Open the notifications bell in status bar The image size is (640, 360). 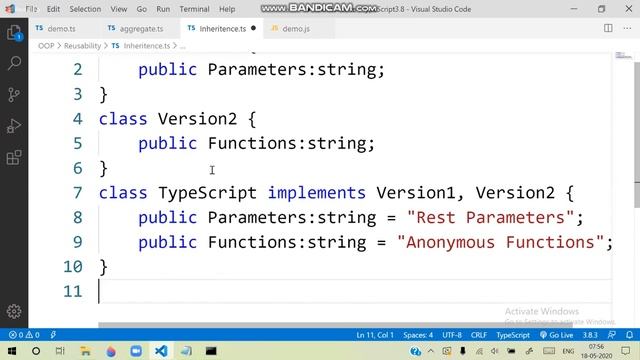click(629, 335)
